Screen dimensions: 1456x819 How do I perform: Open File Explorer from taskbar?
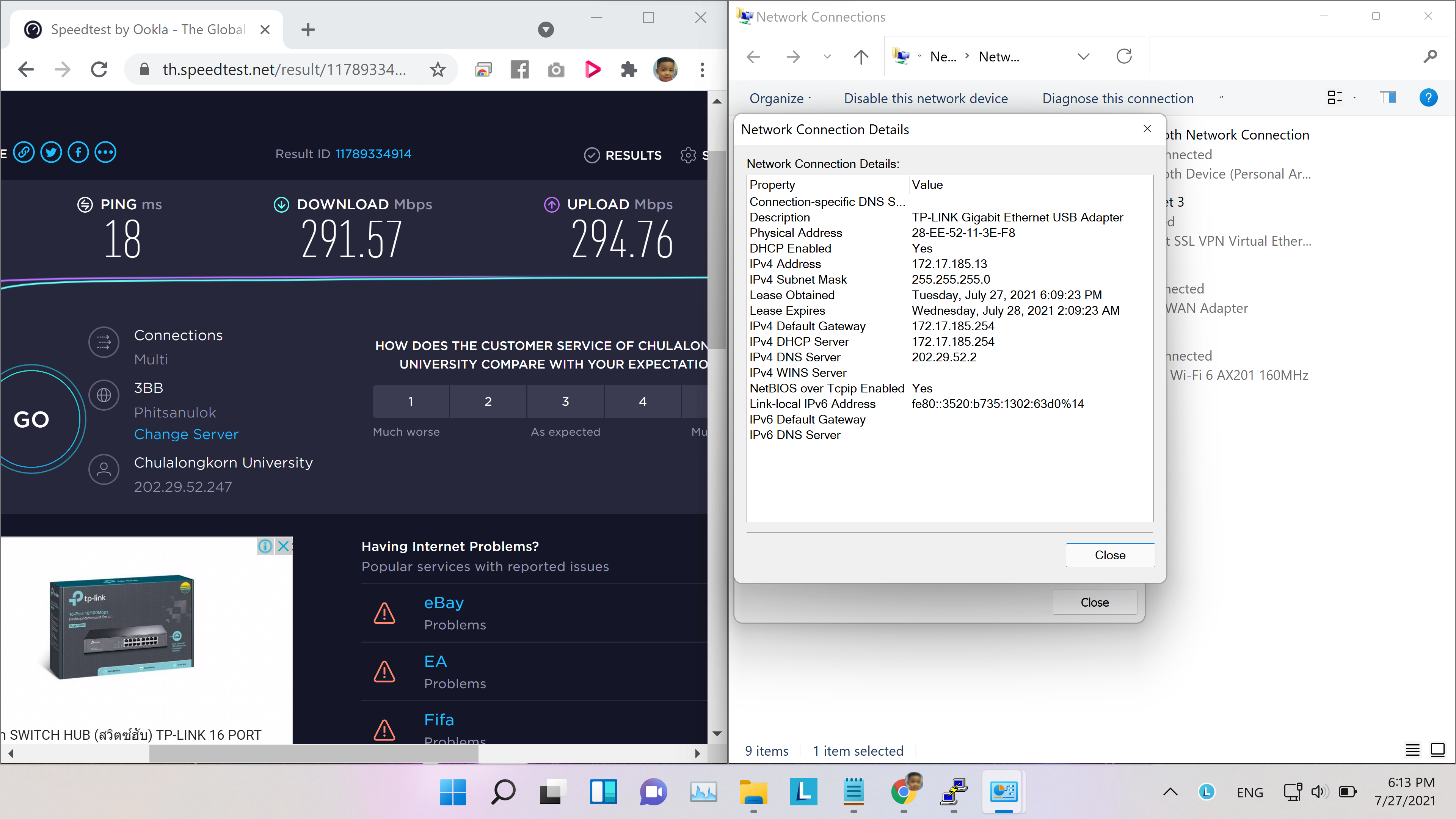753,792
